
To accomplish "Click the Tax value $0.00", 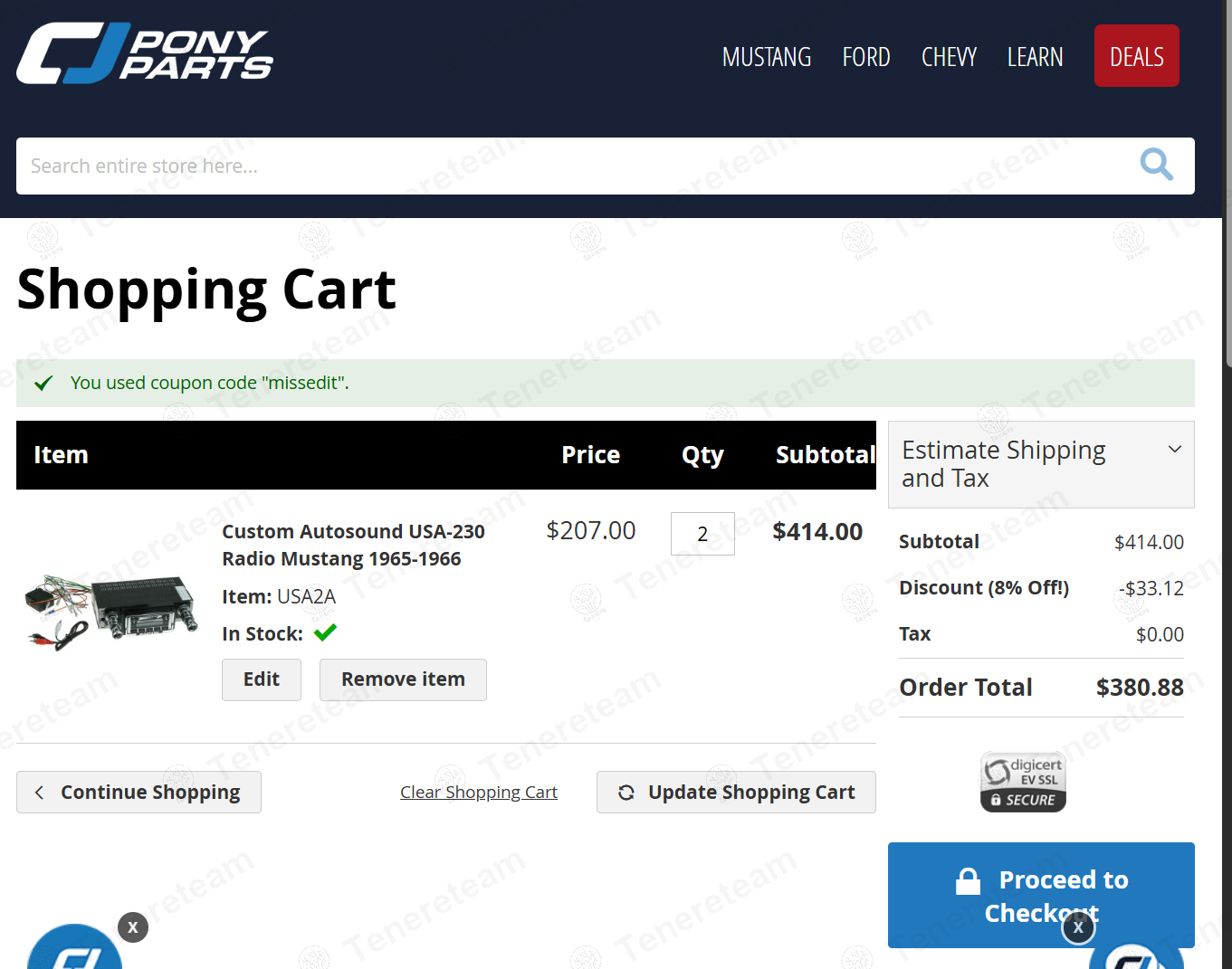I will (x=1160, y=634).
